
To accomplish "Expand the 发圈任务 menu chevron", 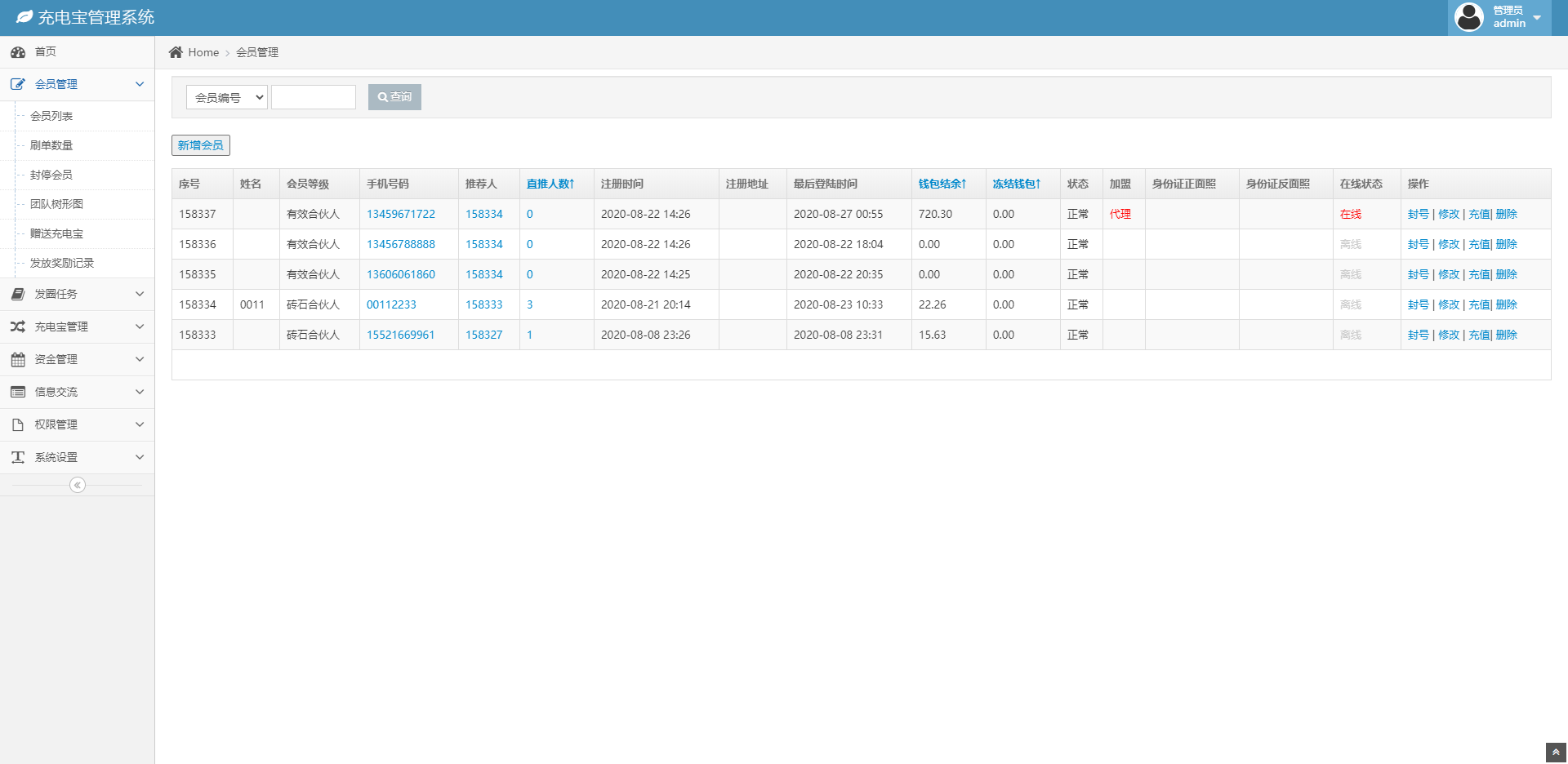I will (140, 294).
